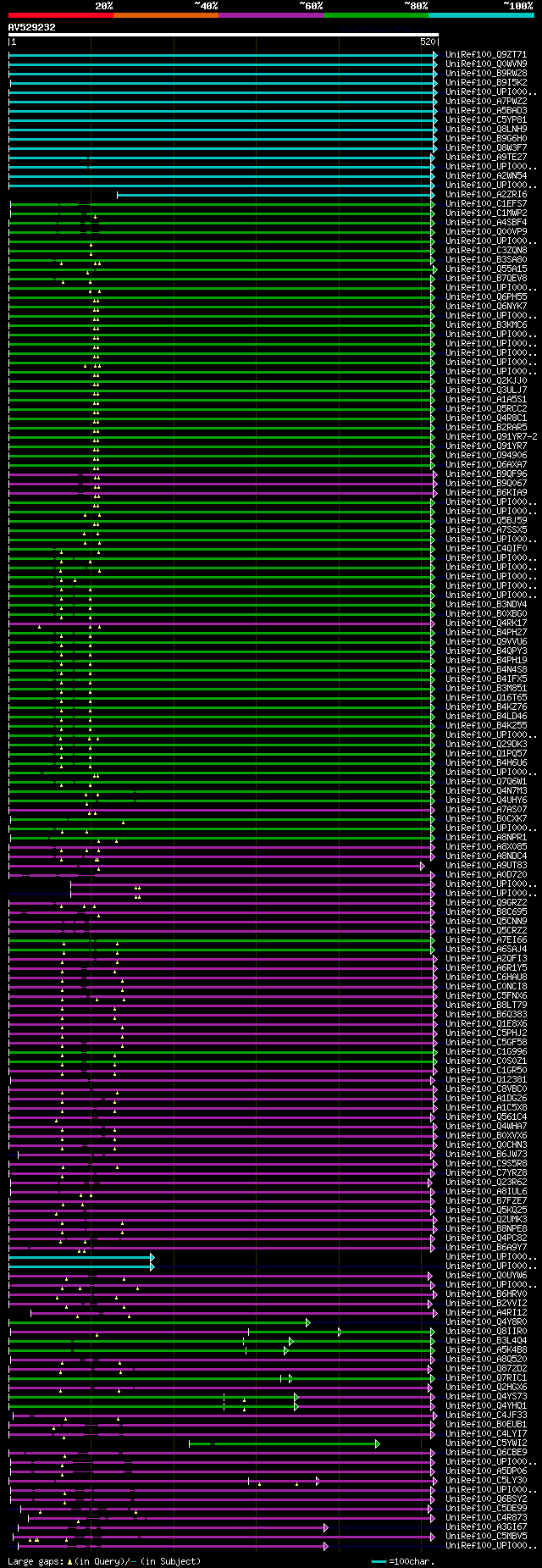Click the UniRef100_A1A5S1 hit label
This screenshot has height=1568, width=542.
(486, 399)
